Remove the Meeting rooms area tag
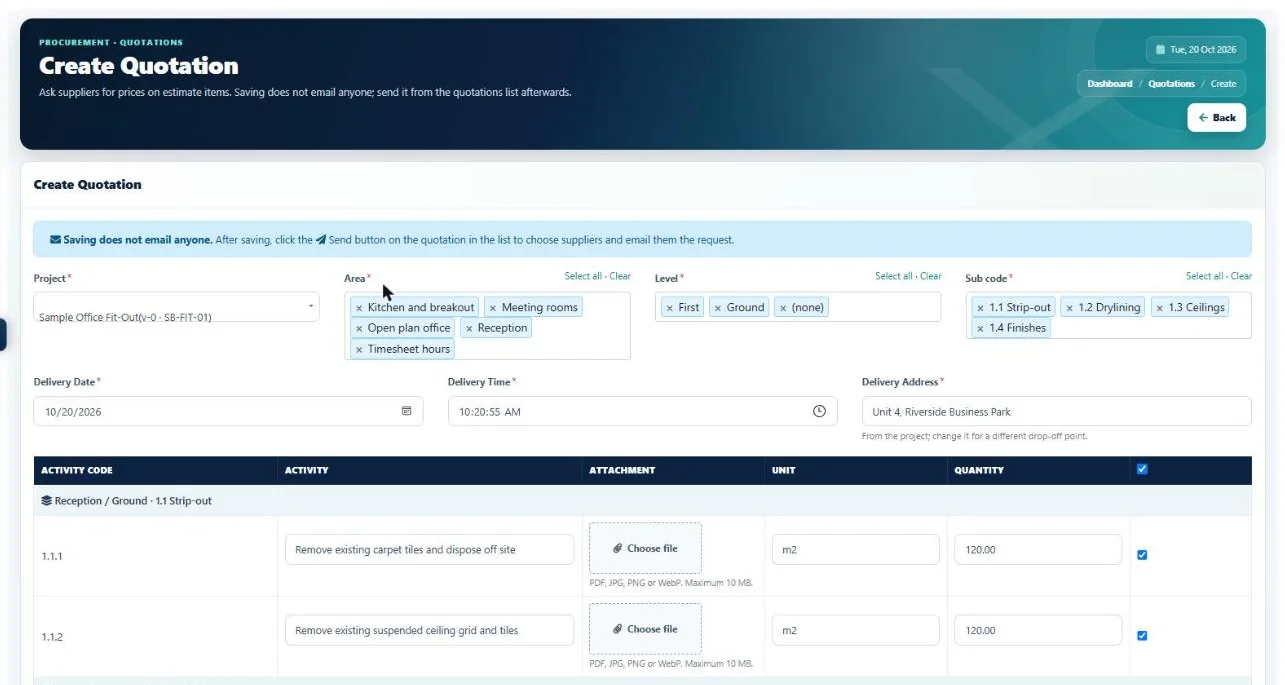The height and width of the screenshot is (685, 1285). click(493, 308)
